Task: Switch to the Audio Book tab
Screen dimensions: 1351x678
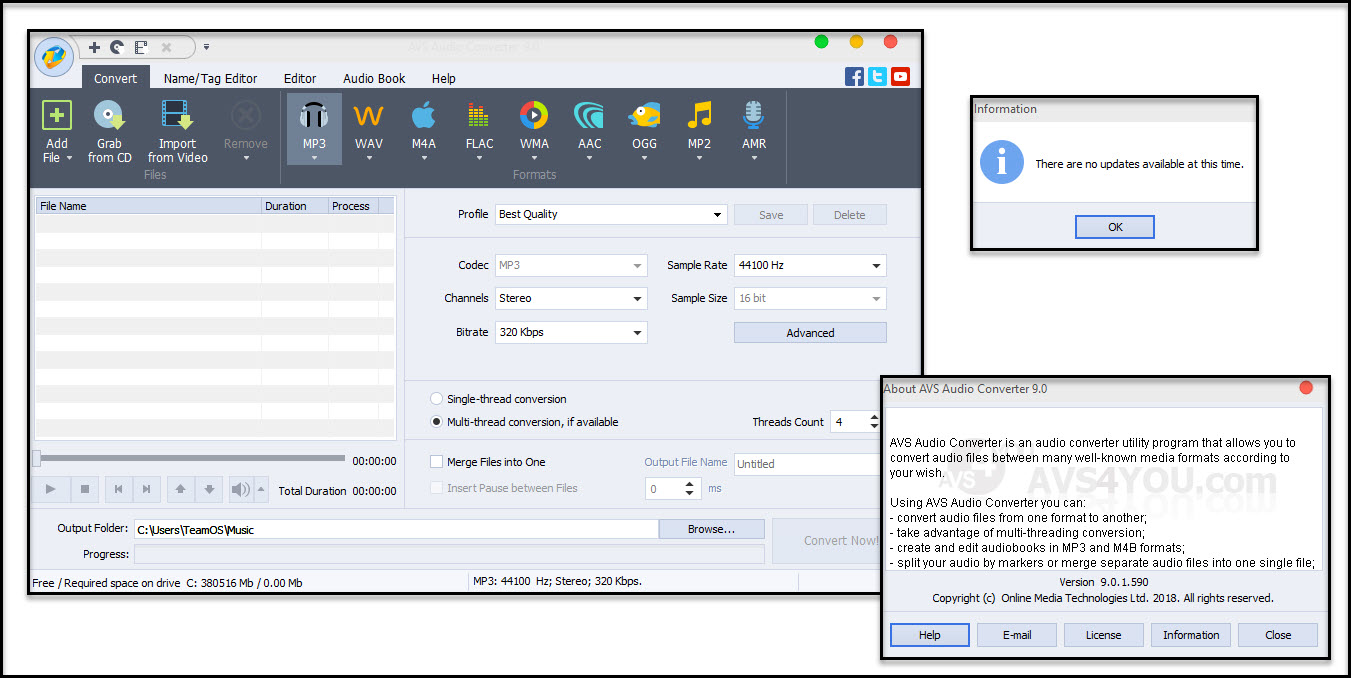Action: [x=374, y=78]
